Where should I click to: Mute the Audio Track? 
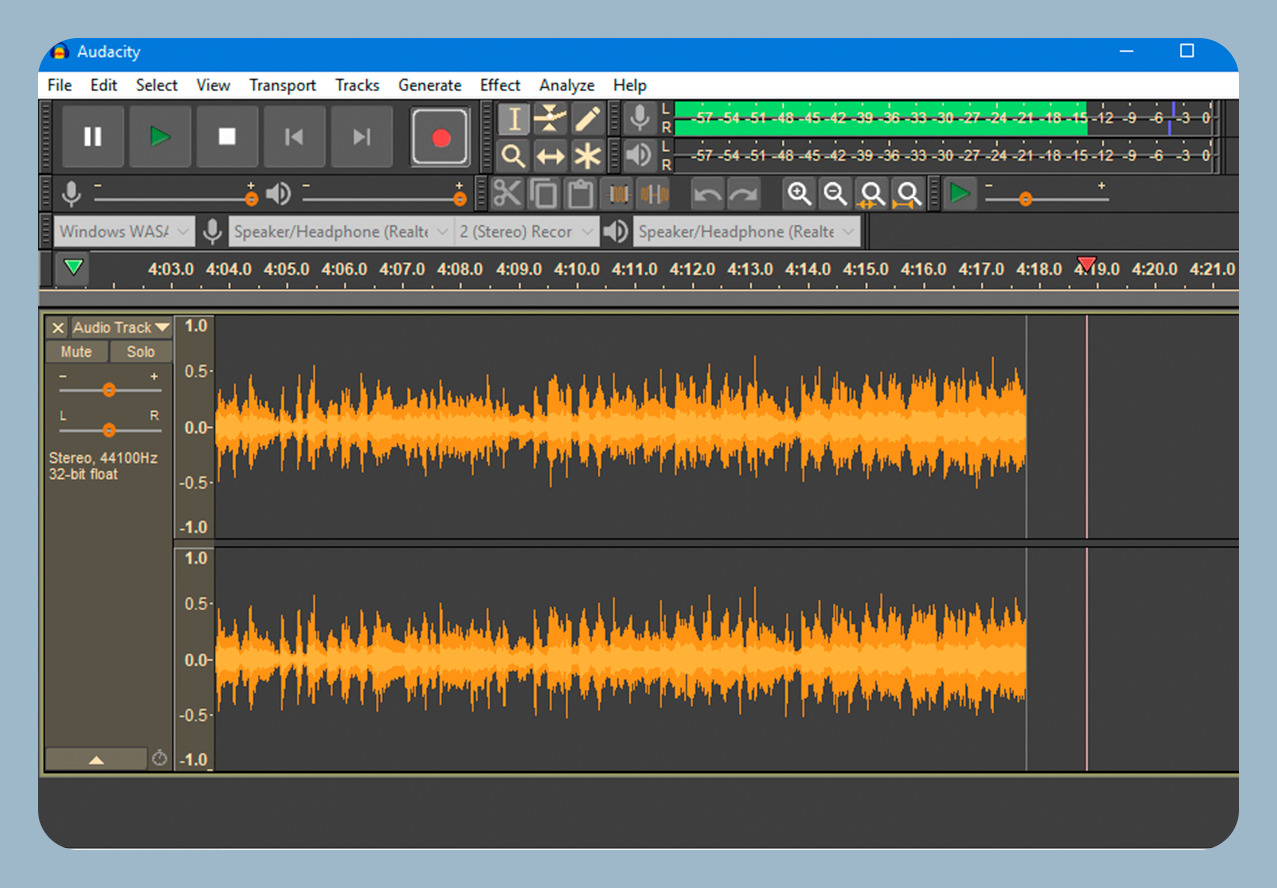76,352
